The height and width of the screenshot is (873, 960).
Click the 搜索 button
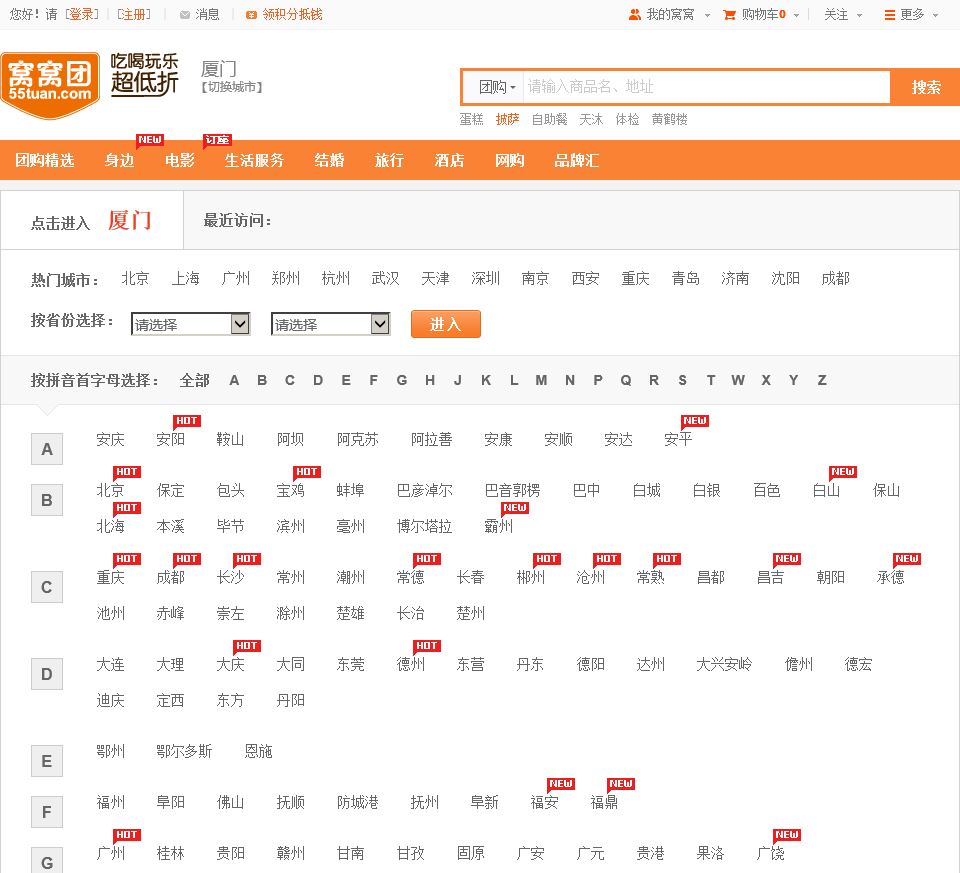[925, 87]
